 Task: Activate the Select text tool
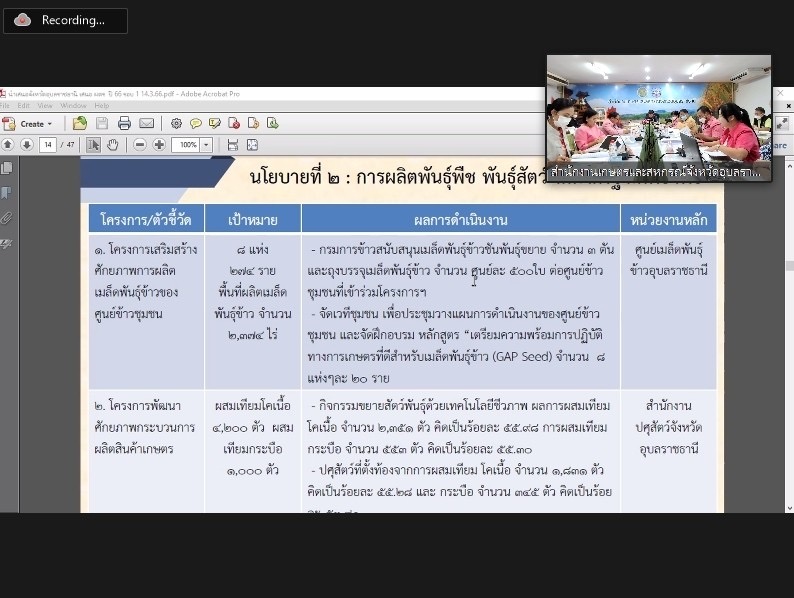coord(93,145)
